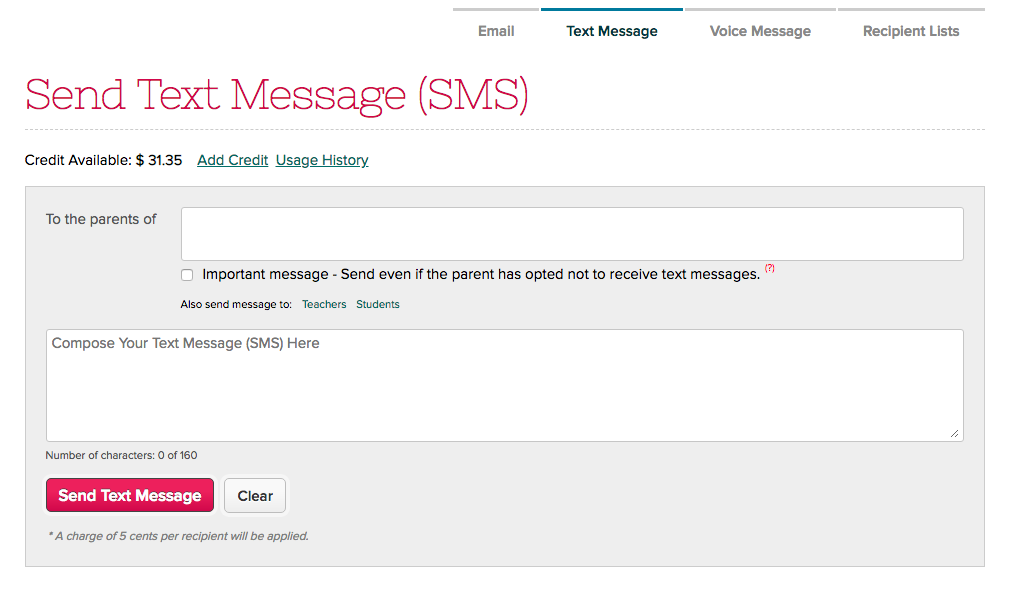1009x589 pixels.
Task: Open the help question mark icon
Action: pyautogui.click(x=770, y=268)
